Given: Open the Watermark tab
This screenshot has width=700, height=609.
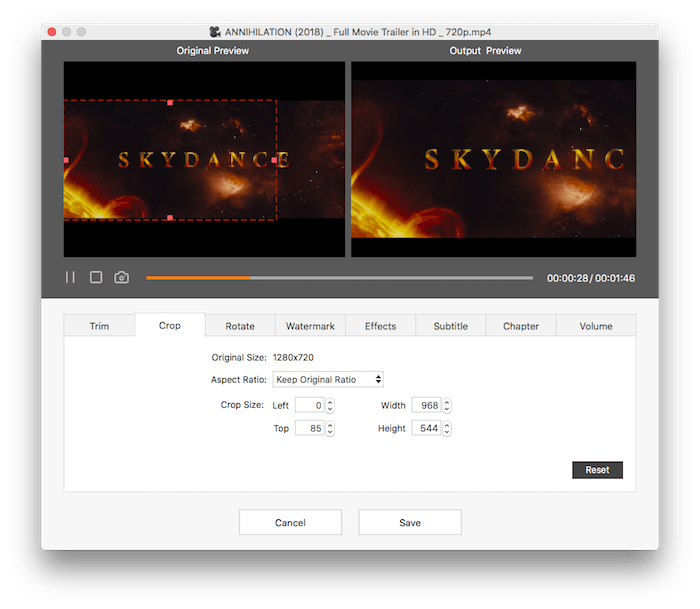Looking at the screenshot, I should (x=310, y=326).
